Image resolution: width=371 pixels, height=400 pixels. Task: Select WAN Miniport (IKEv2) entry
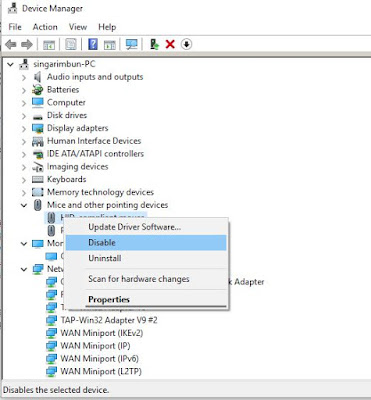[x=102, y=333]
